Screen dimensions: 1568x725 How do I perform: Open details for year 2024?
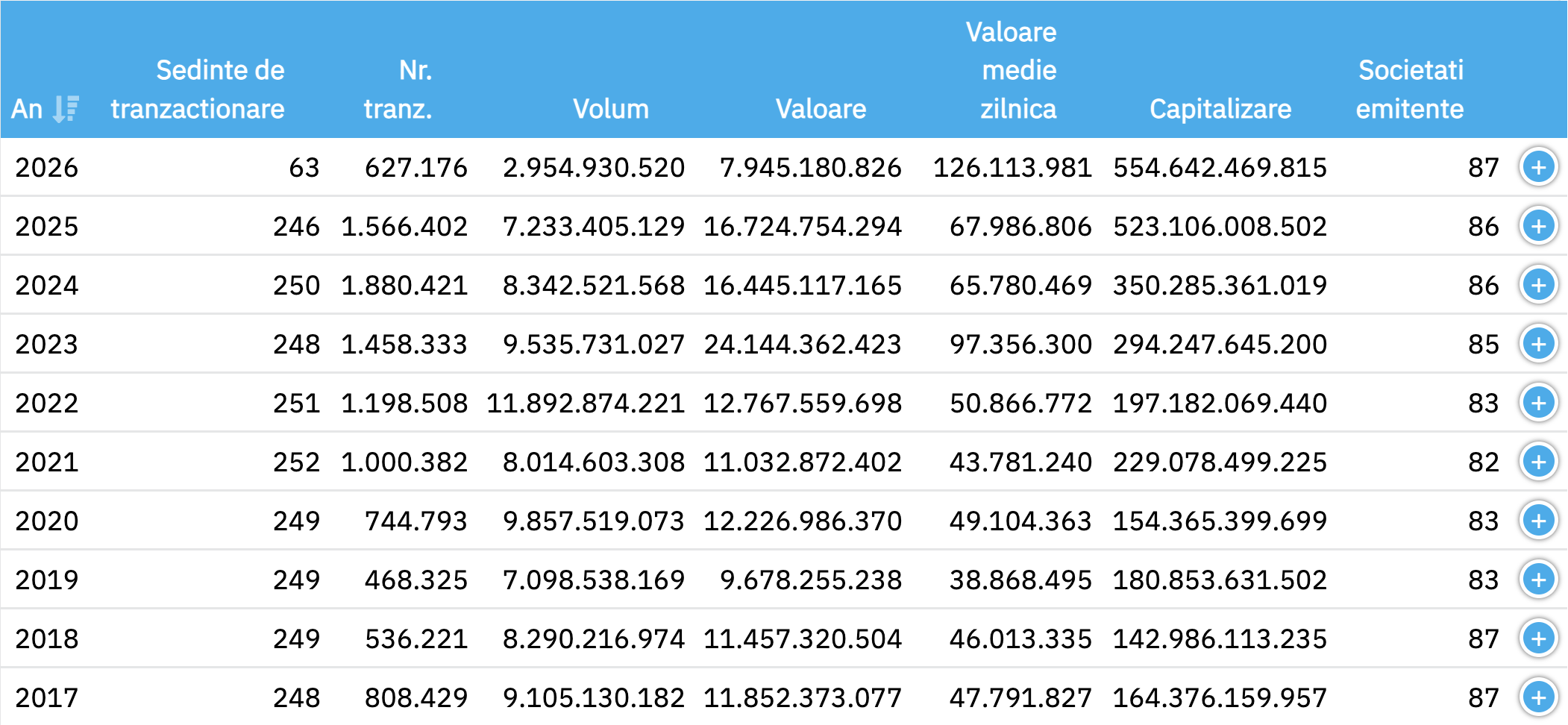pos(1537,285)
